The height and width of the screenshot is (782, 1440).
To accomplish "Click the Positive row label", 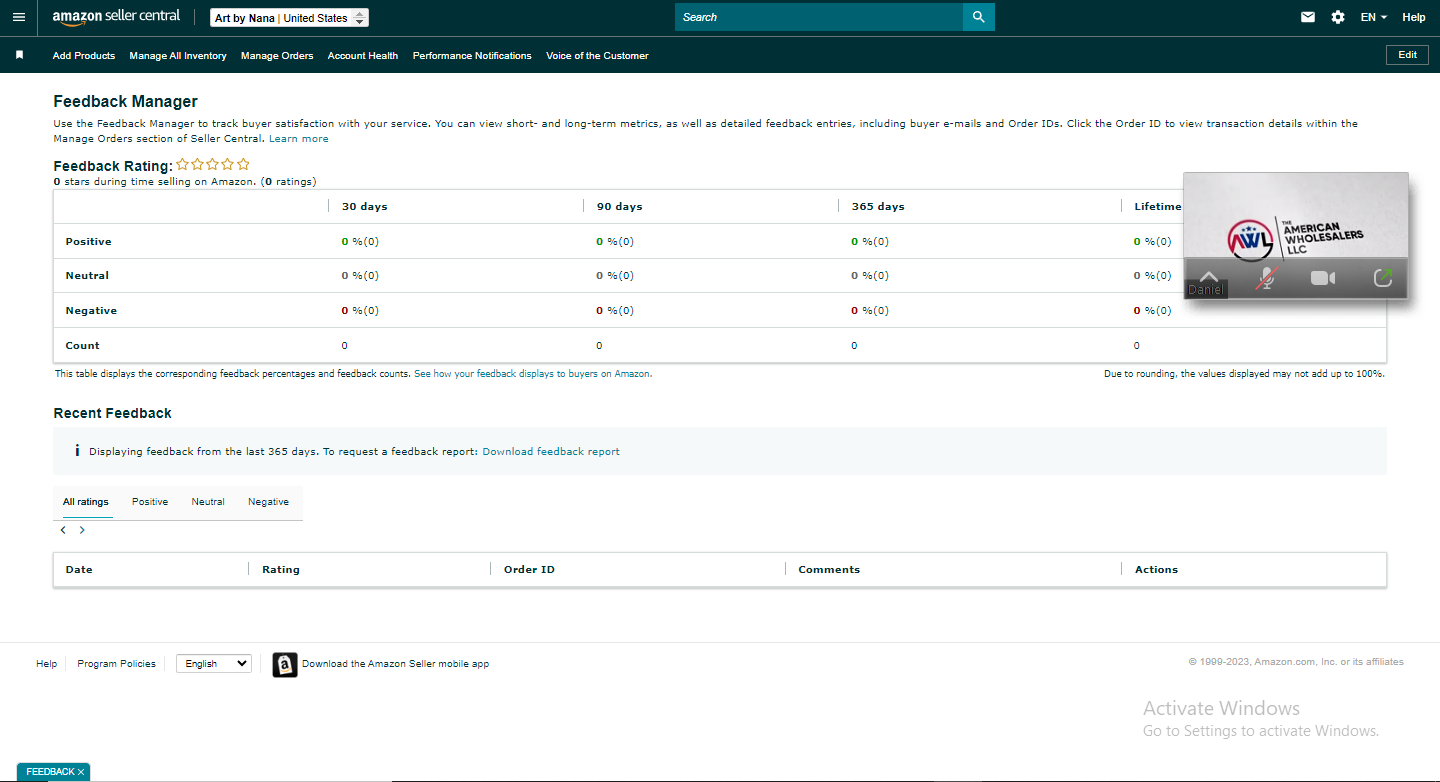I will tap(88, 242).
